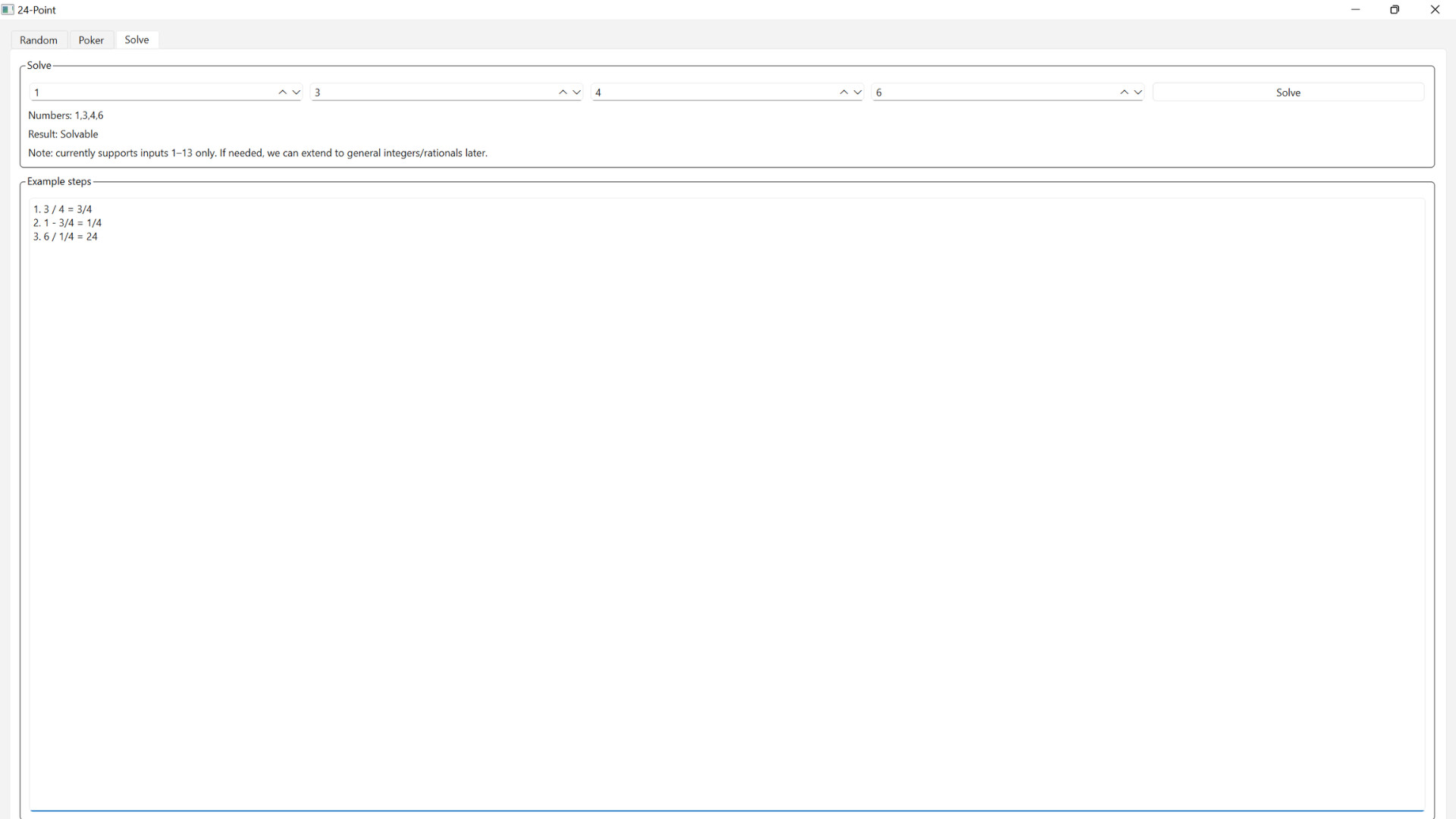Click inside first number field showing 1
This screenshot has width=1456, height=819.
(152, 93)
